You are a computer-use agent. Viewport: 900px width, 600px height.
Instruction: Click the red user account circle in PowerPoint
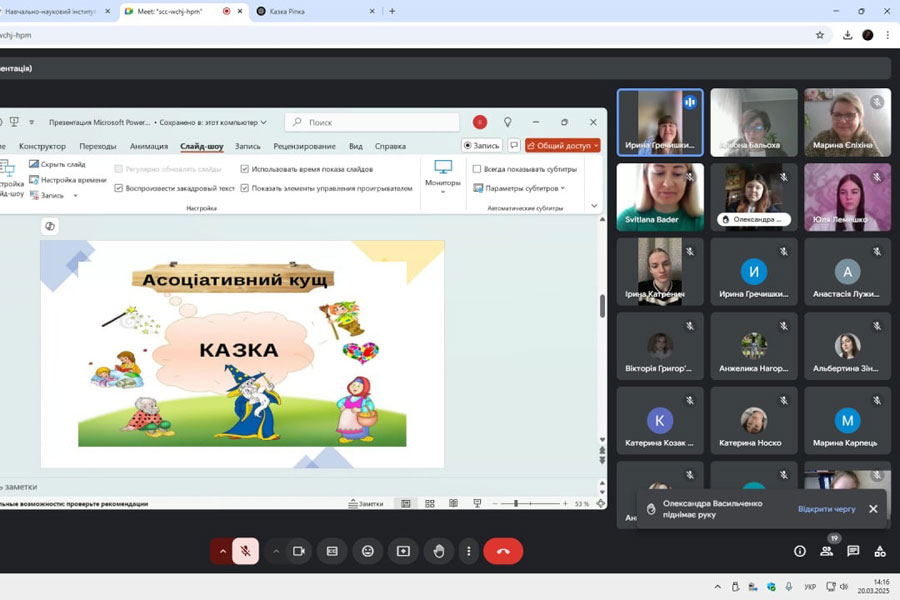[480, 122]
